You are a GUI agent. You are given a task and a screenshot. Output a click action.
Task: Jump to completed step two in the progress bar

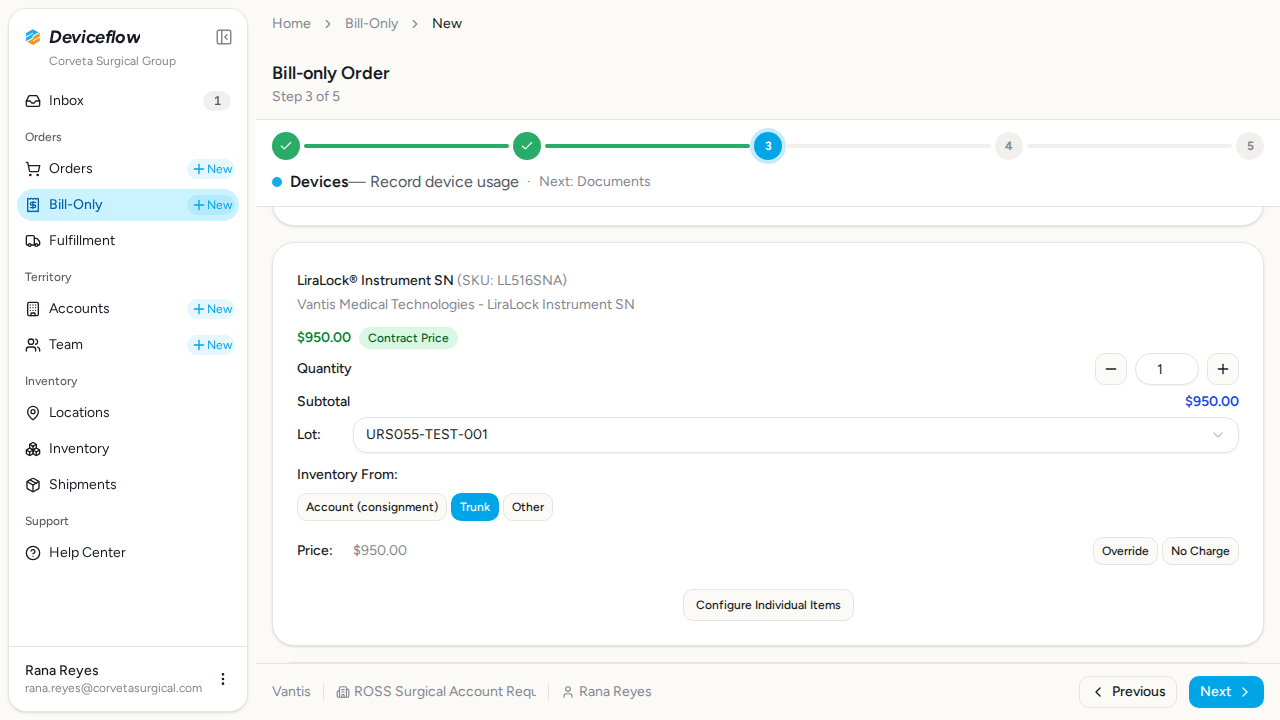(527, 146)
